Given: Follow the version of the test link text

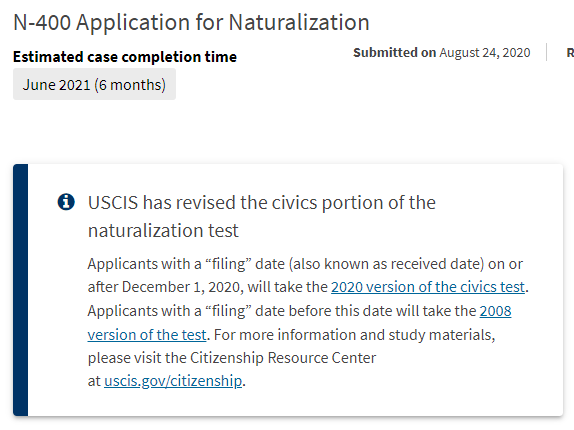Looking at the screenshot, I should [147, 335].
